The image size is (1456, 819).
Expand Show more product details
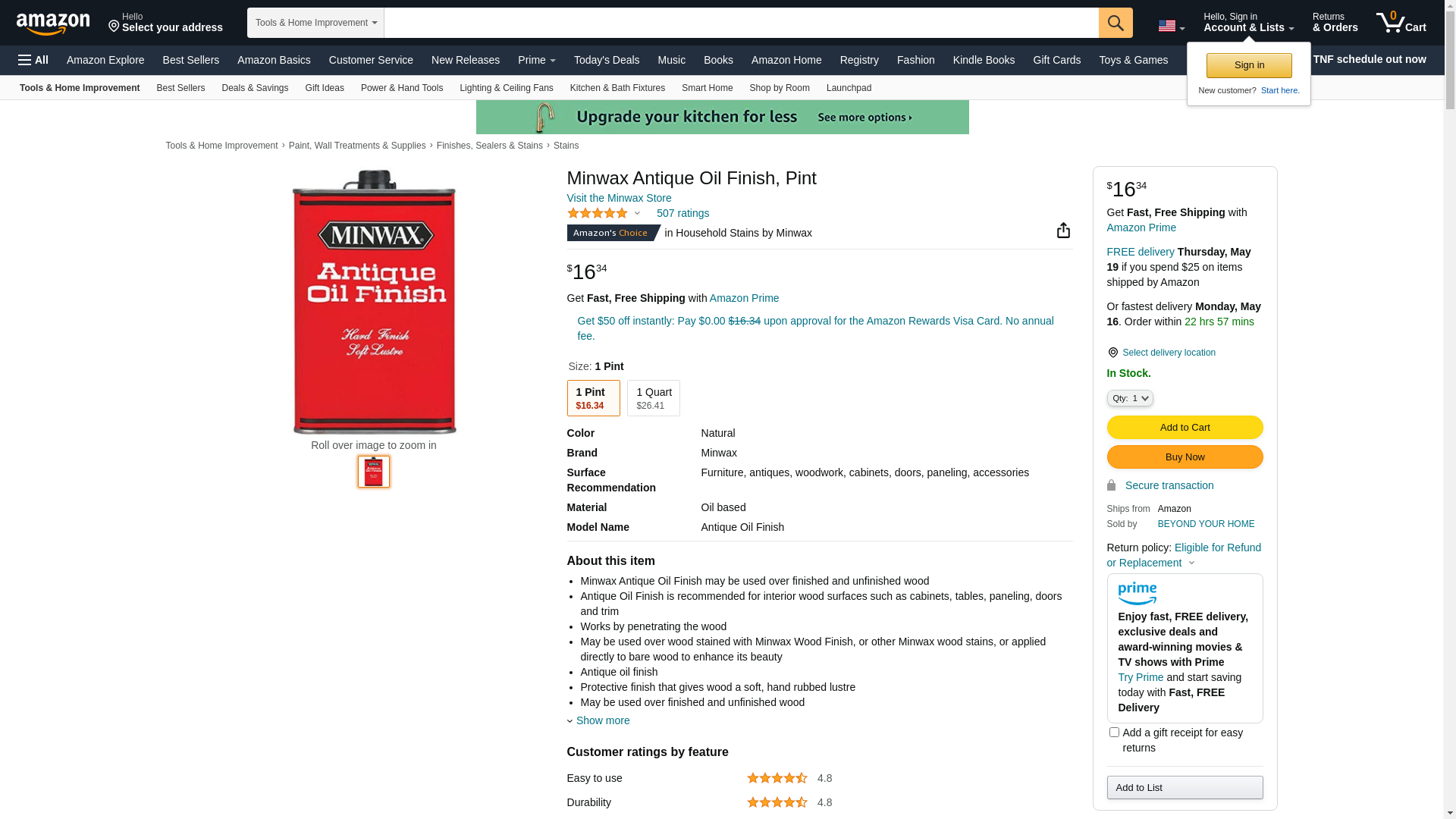602,720
